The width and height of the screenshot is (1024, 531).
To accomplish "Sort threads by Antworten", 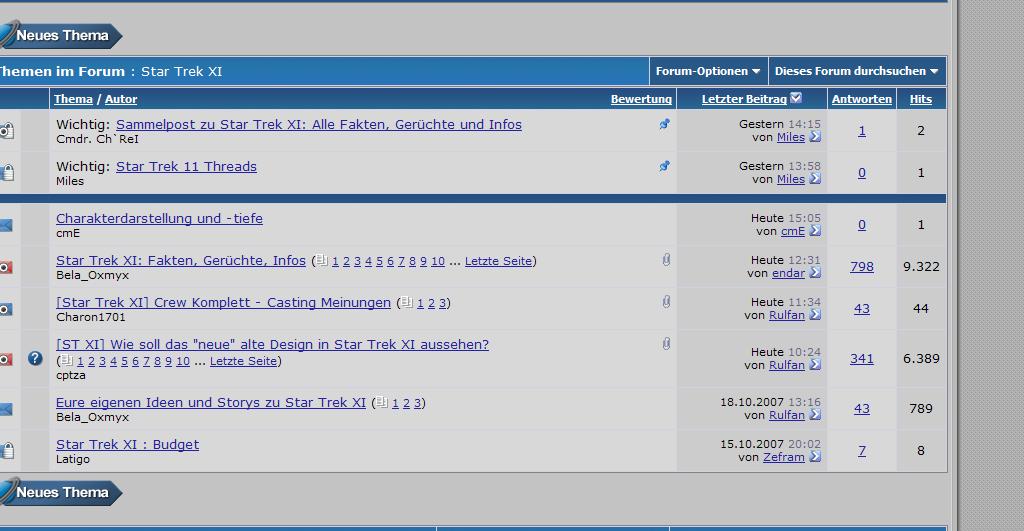I will click(x=861, y=99).
